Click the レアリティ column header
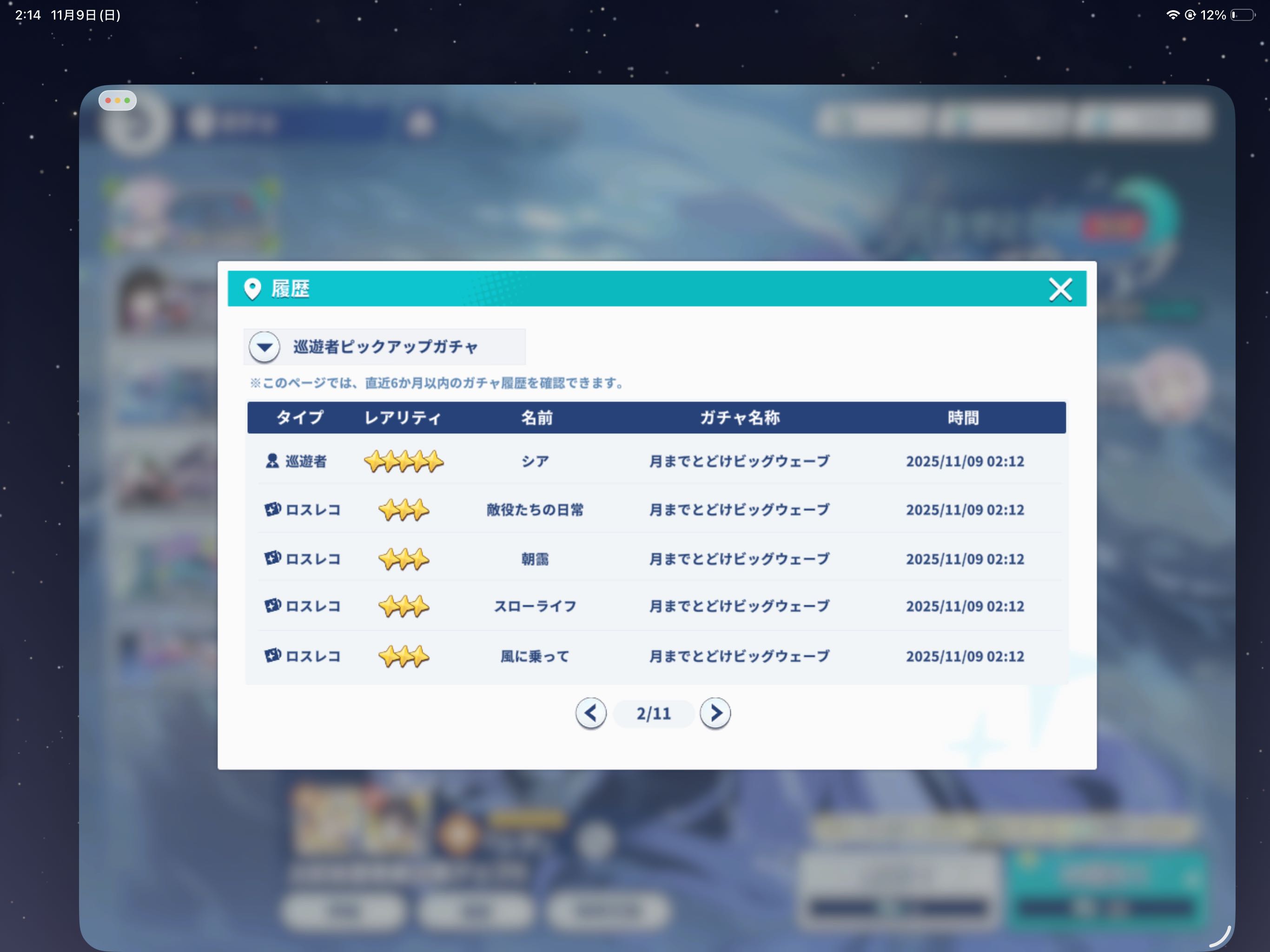1270x952 pixels. click(403, 417)
